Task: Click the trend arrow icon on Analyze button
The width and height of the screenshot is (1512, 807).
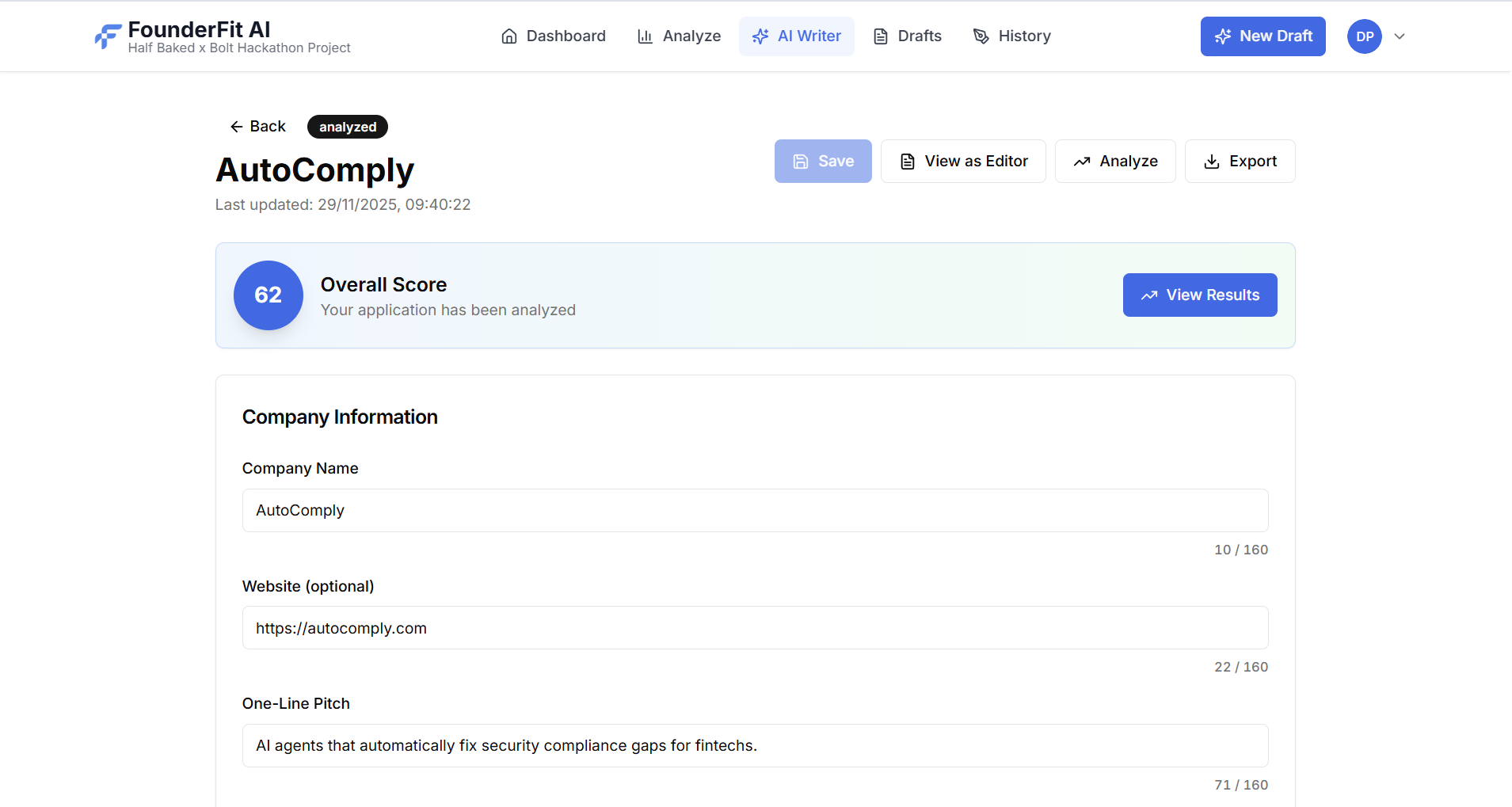Action: pyautogui.click(x=1082, y=161)
